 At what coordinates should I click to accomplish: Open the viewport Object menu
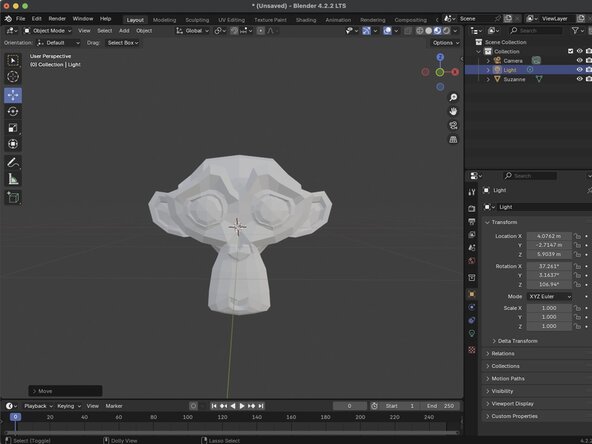coord(144,31)
